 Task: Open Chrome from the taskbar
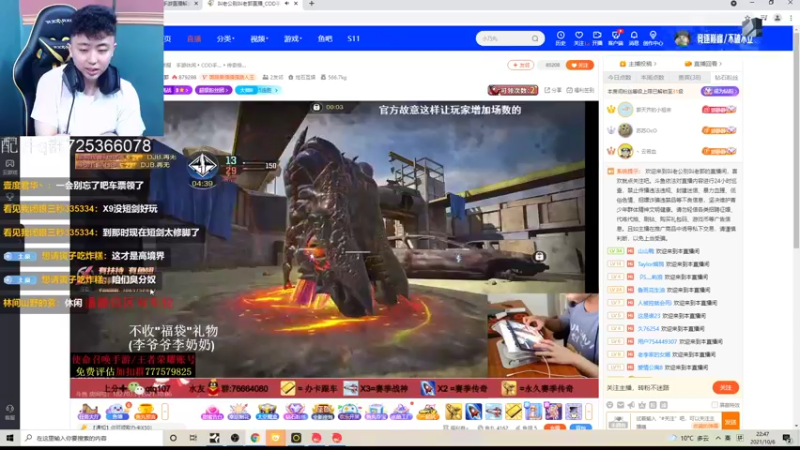[x=255, y=438]
